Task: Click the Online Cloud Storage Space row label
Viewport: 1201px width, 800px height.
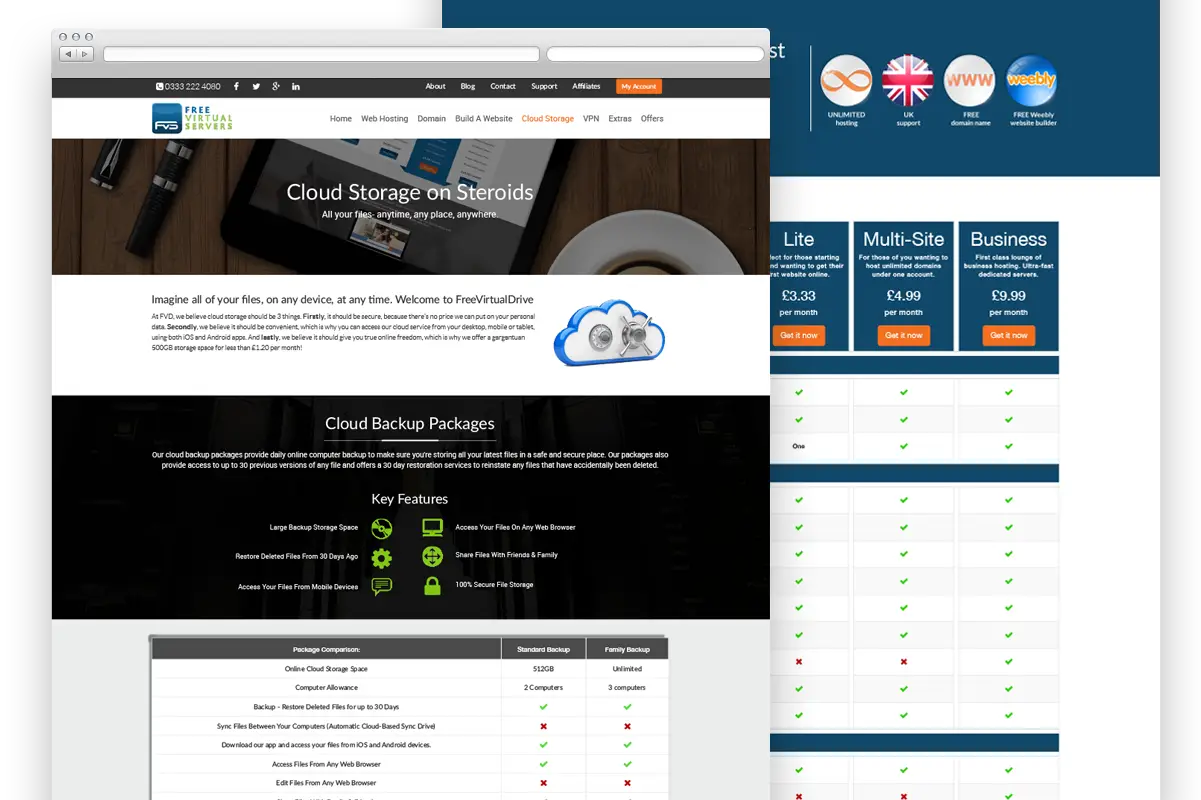Action: tap(326, 669)
